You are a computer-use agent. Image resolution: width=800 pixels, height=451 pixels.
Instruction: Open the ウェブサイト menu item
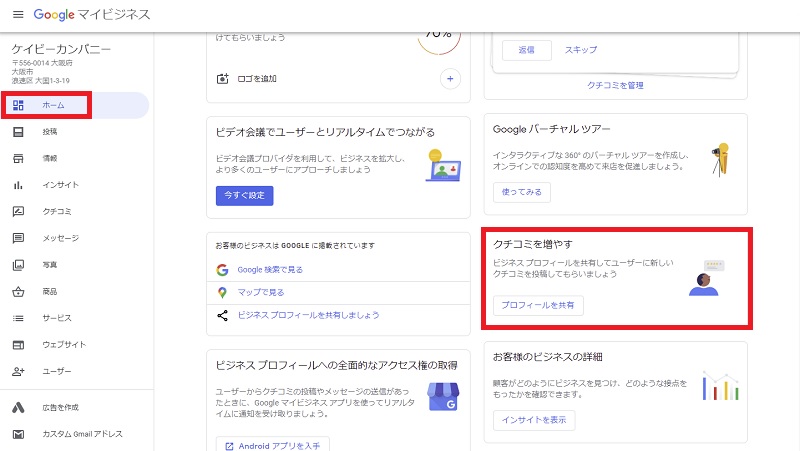point(75,345)
